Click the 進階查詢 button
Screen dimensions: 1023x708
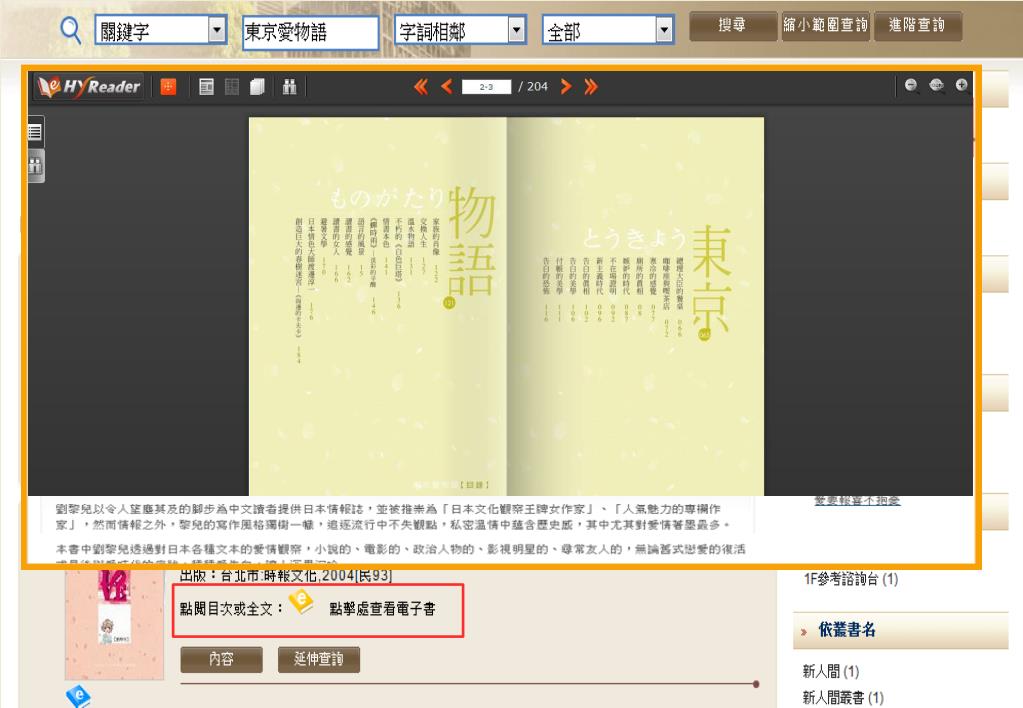pos(917,25)
